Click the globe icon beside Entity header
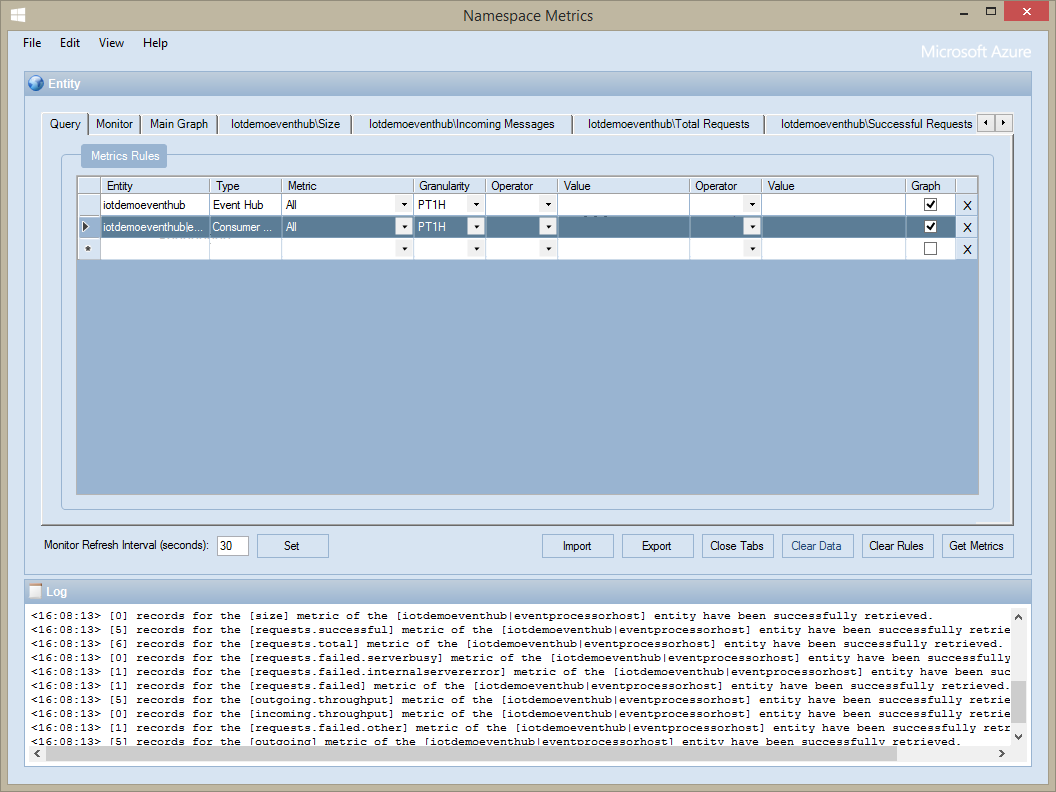The width and height of the screenshot is (1056, 792). click(36, 84)
